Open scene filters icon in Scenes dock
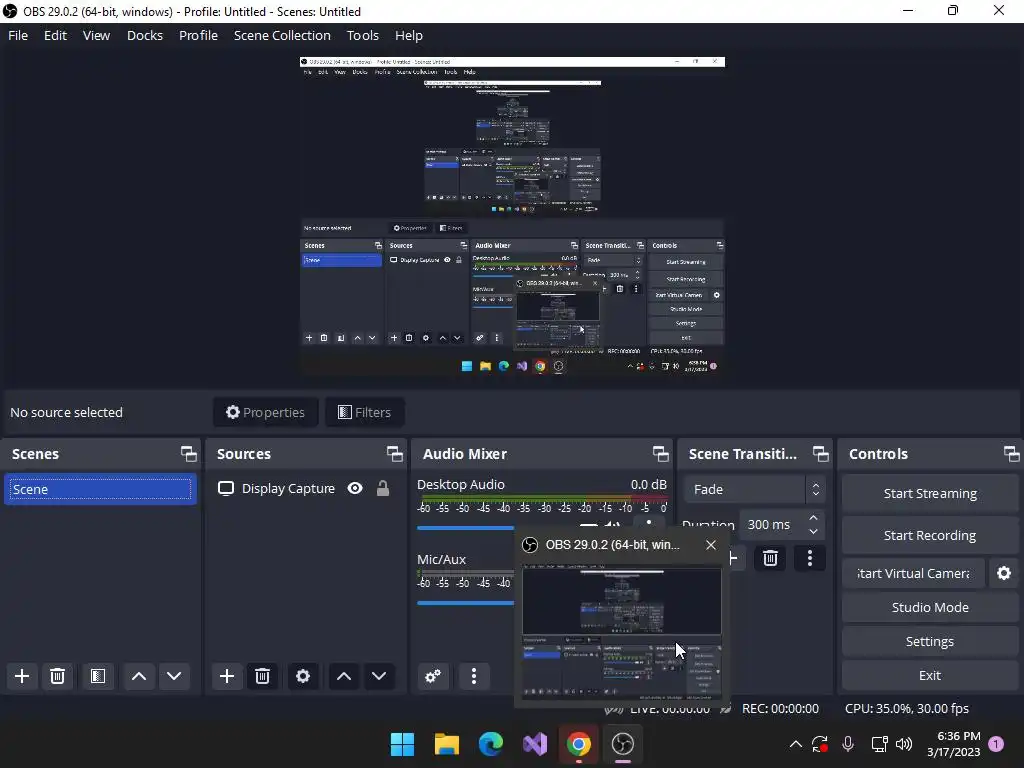This screenshot has width=1024, height=768. [x=98, y=676]
